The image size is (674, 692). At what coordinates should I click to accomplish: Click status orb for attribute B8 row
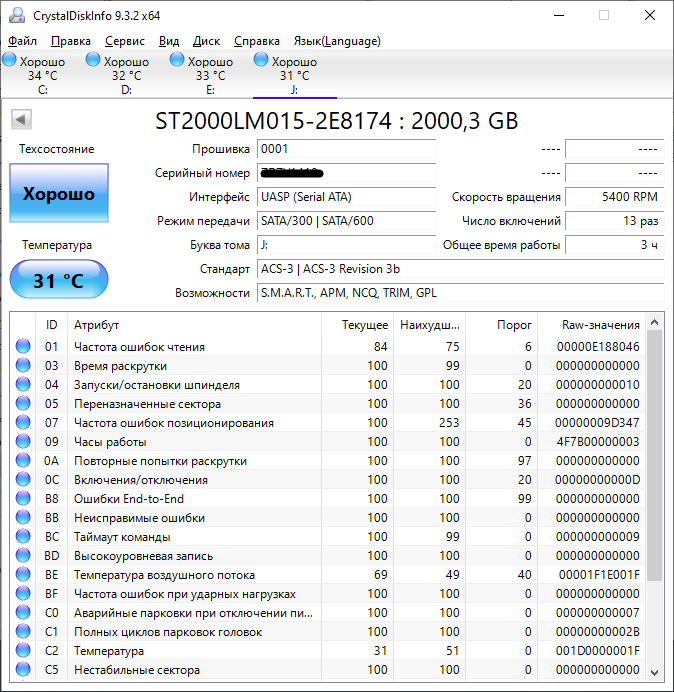point(23,498)
